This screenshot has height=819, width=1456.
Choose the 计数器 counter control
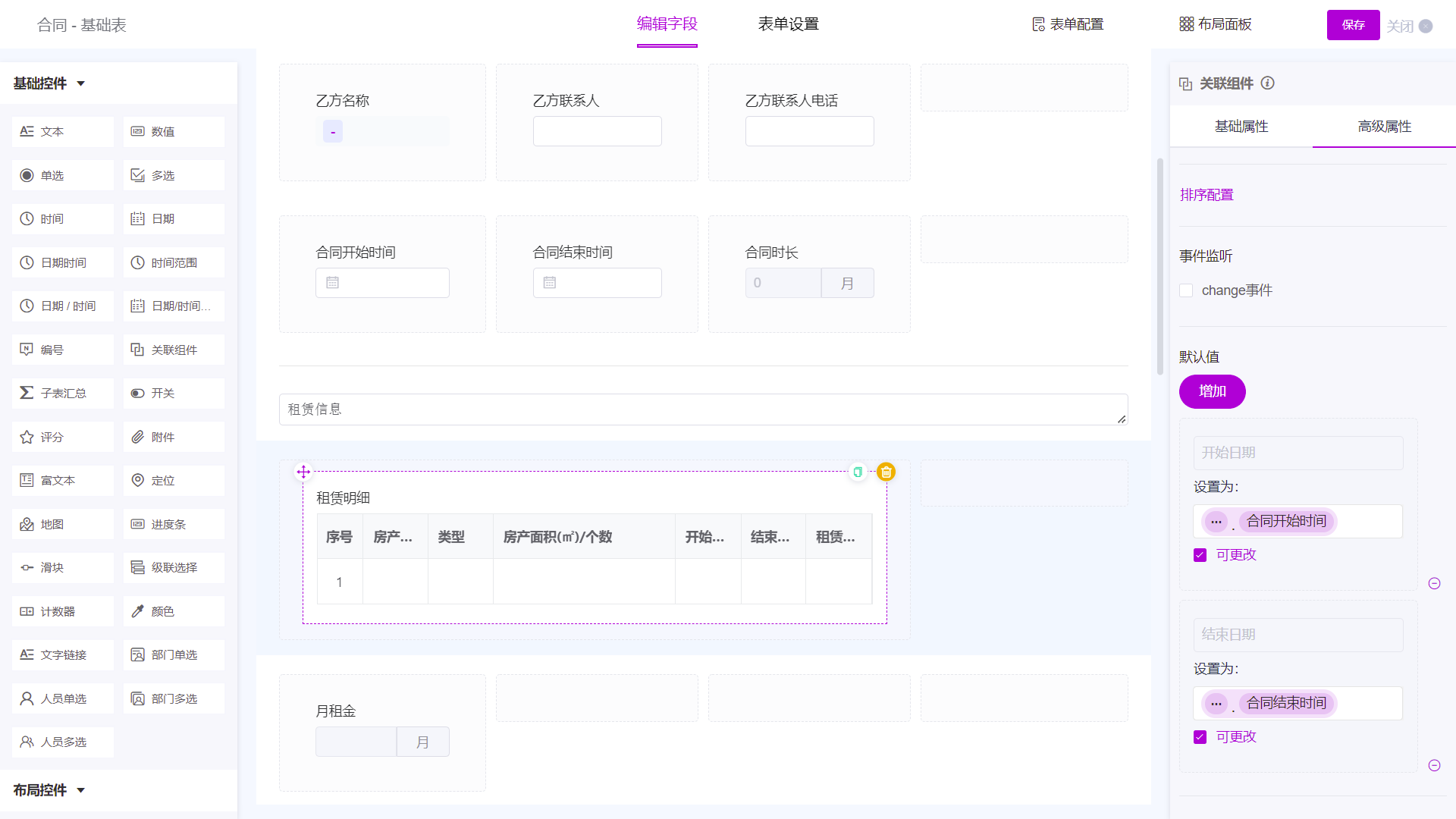pyautogui.click(x=63, y=611)
